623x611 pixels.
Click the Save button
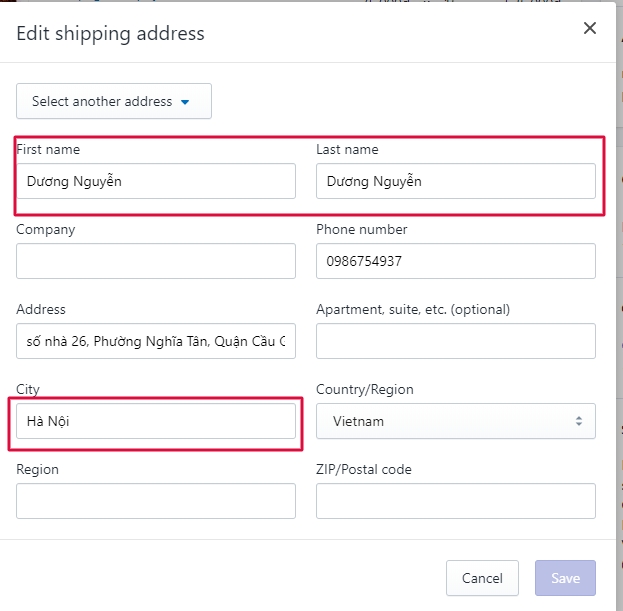(565, 578)
